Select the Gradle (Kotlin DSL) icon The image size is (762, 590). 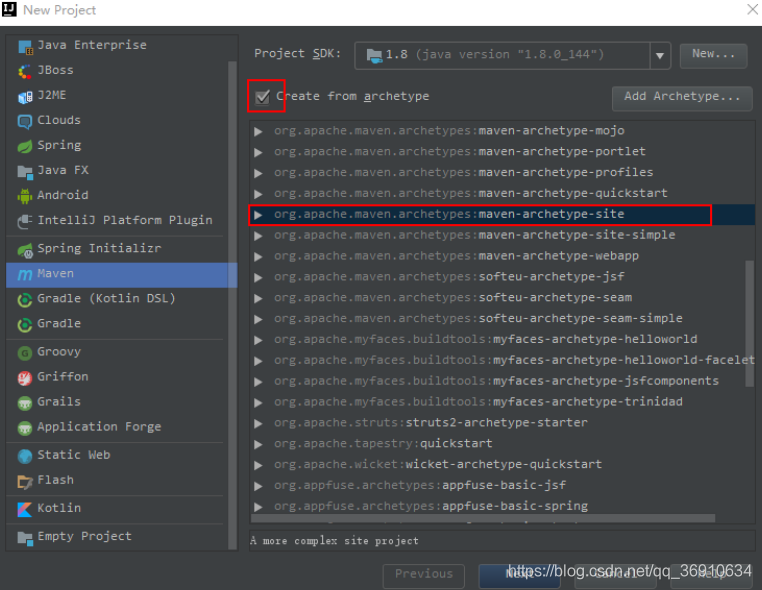pos(25,299)
